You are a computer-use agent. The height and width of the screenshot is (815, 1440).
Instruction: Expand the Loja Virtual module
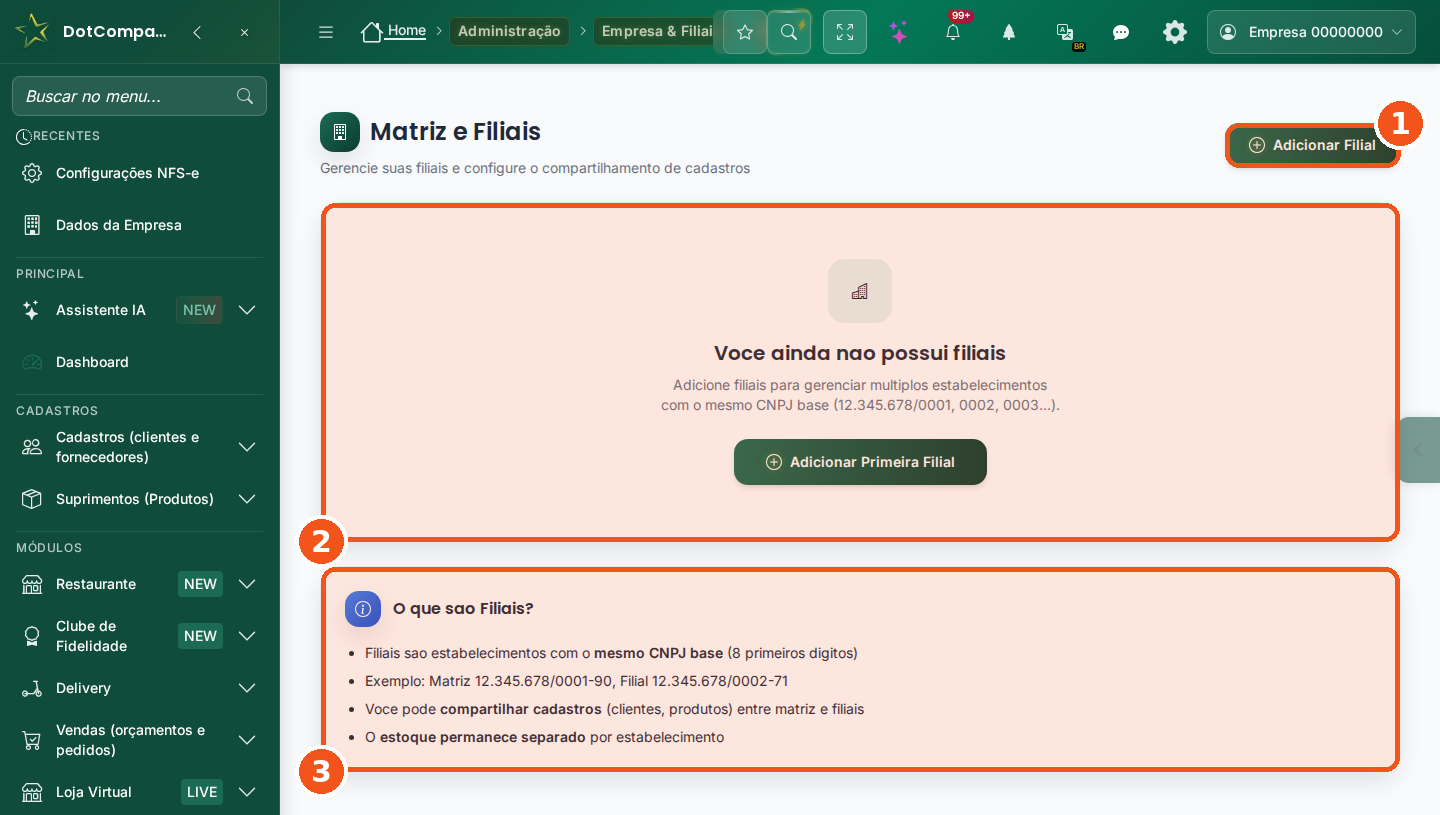tap(247, 792)
